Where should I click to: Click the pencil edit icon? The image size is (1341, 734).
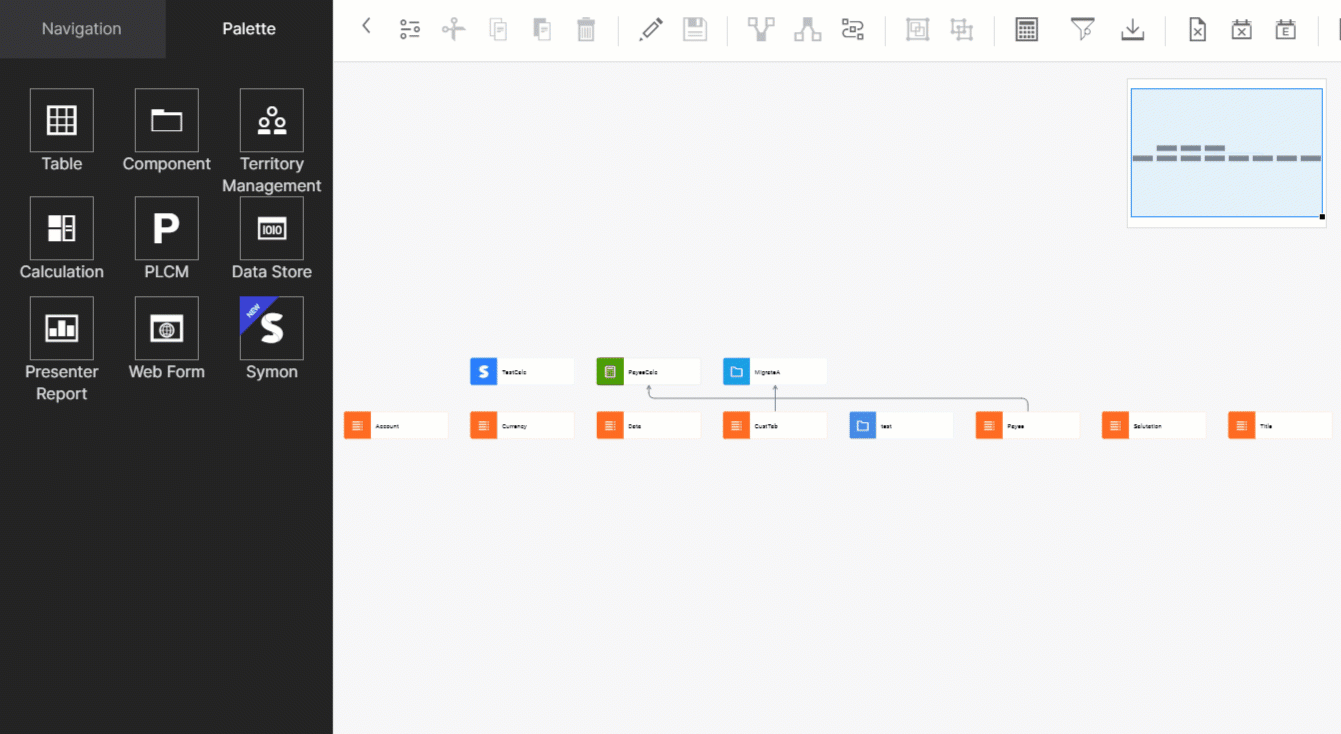tap(651, 29)
